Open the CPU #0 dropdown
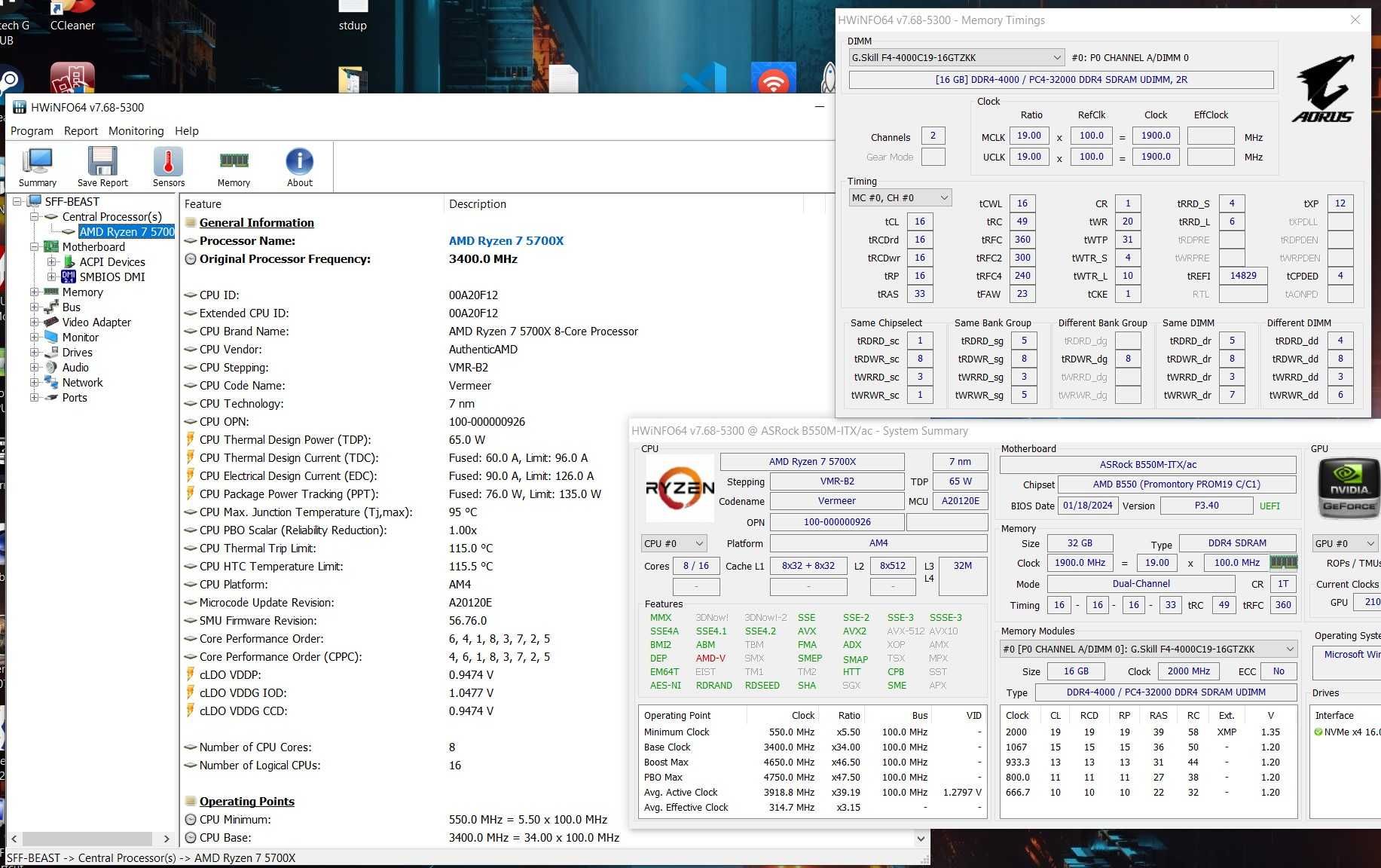Image resolution: width=1381 pixels, height=868 pixels. (x=674, y=543)
